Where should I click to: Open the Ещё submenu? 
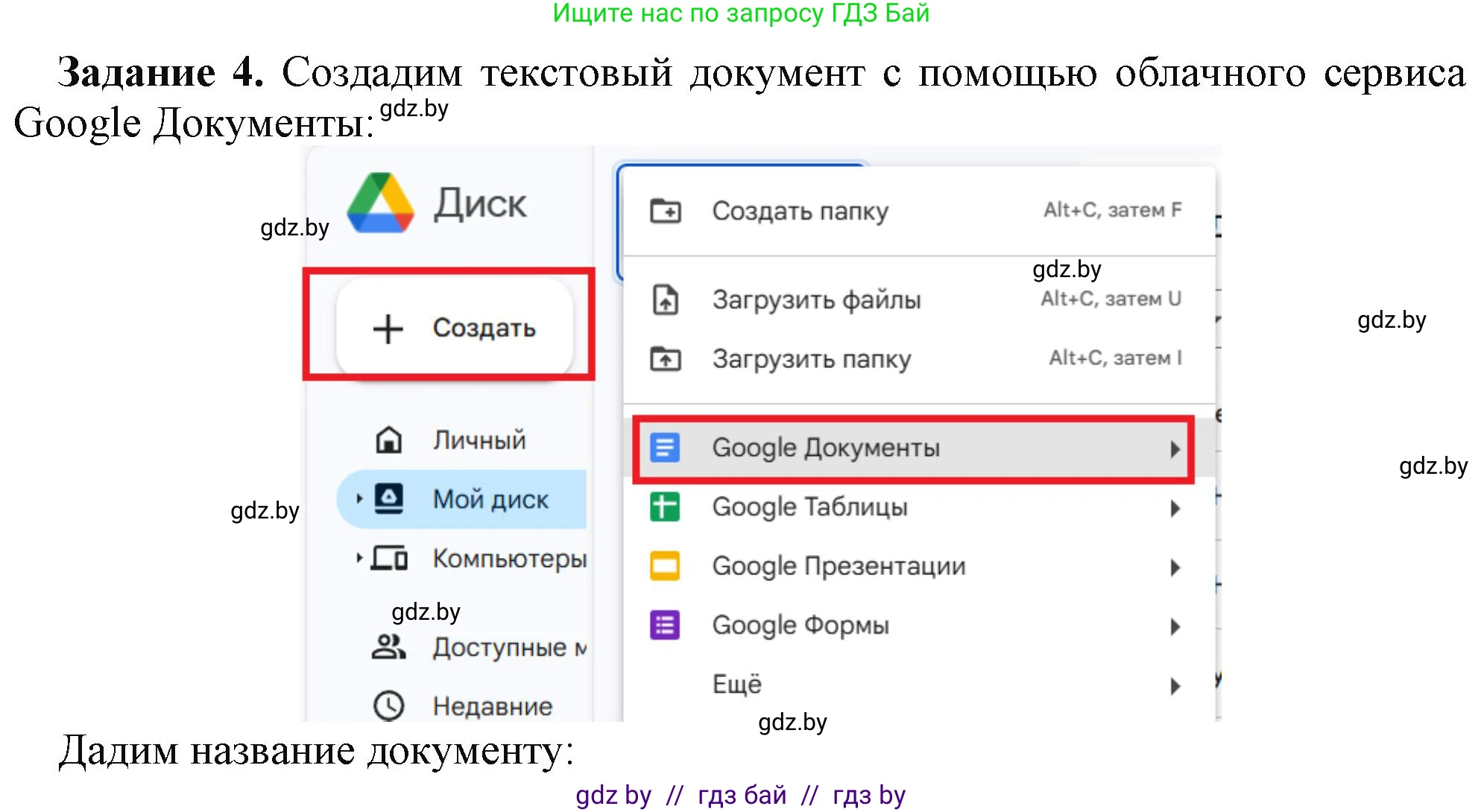pyautogui.click(x=736, y=683)
